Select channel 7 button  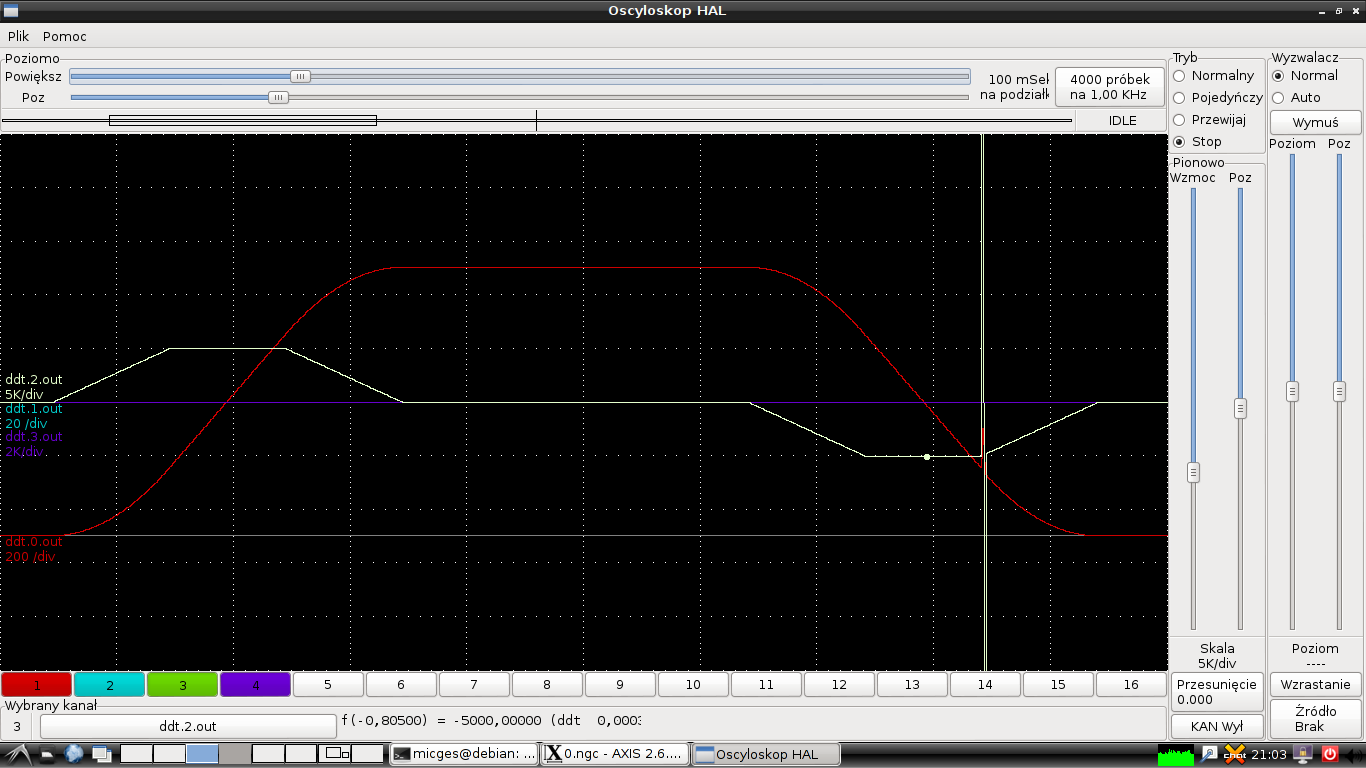pyautogui.click(x=475, y=685)
